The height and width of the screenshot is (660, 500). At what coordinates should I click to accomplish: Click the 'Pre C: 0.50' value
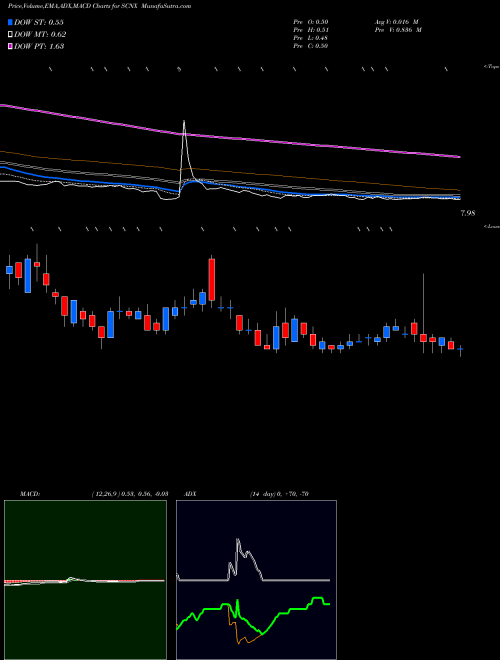(311, 46)
